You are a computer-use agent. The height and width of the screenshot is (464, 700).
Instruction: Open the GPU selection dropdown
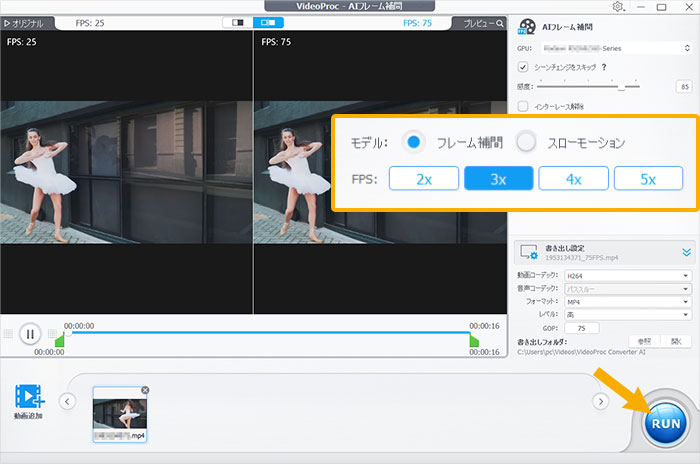pyautogui.click(x=617, y=46)
